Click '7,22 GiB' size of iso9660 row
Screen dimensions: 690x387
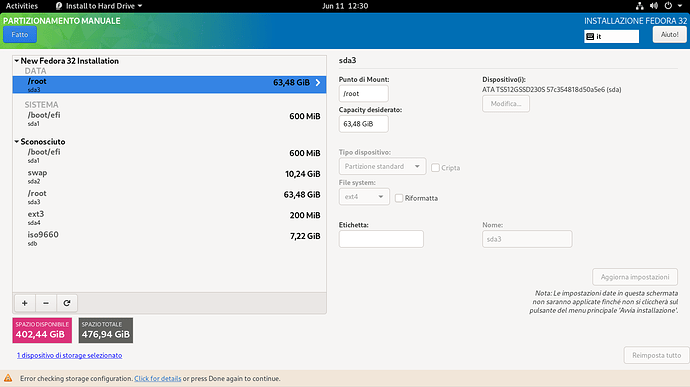pos(305,236)
